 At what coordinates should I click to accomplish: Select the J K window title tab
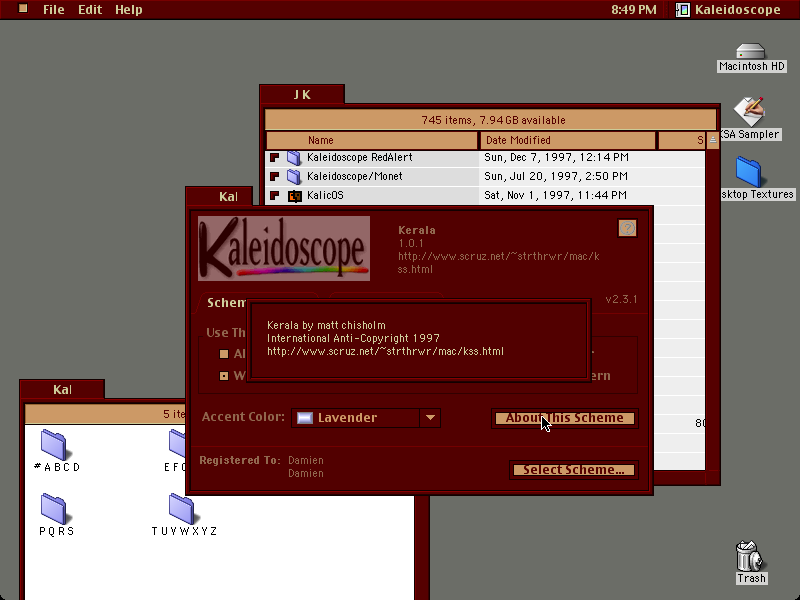pyautogui.click(x=302, y=94)
